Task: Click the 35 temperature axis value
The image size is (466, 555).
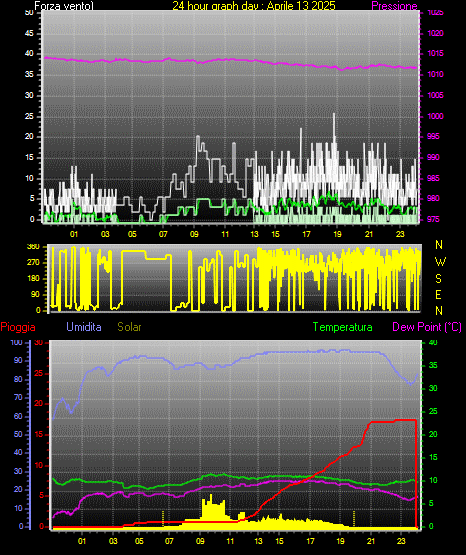Action: 433,365
